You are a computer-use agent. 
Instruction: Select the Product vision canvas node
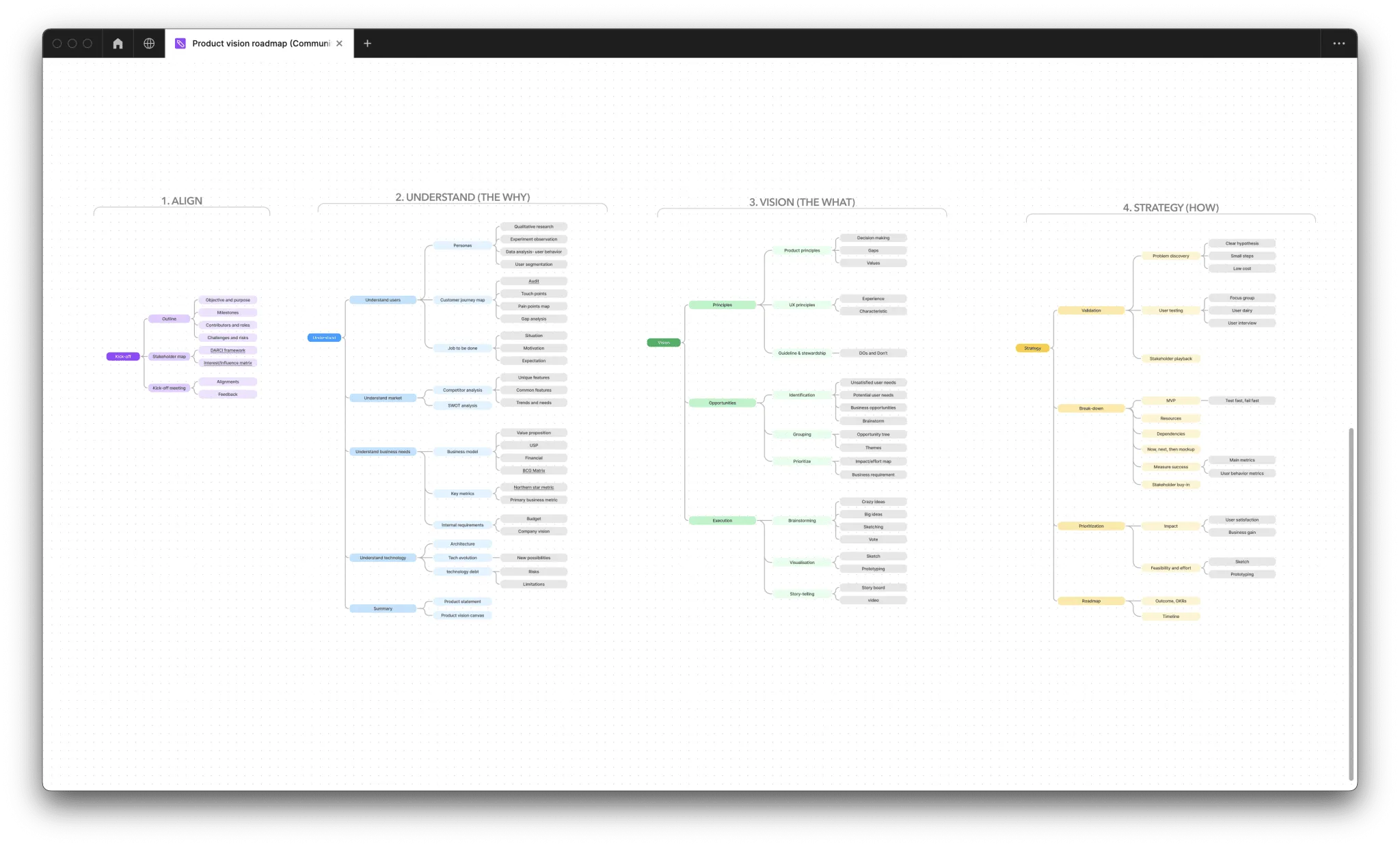(x=463, y=616)
